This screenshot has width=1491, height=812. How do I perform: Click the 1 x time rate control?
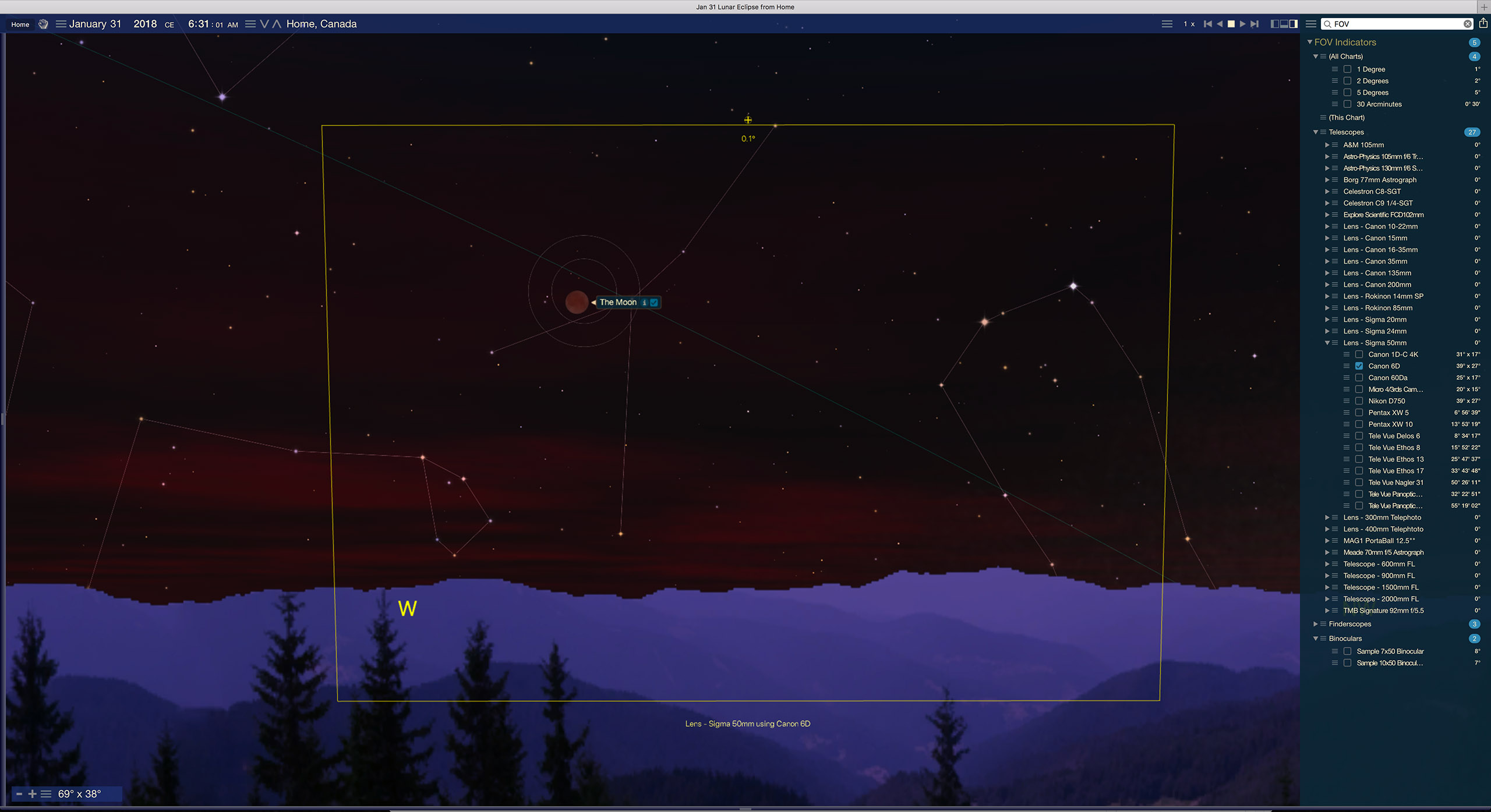(x=1189, y=24)
